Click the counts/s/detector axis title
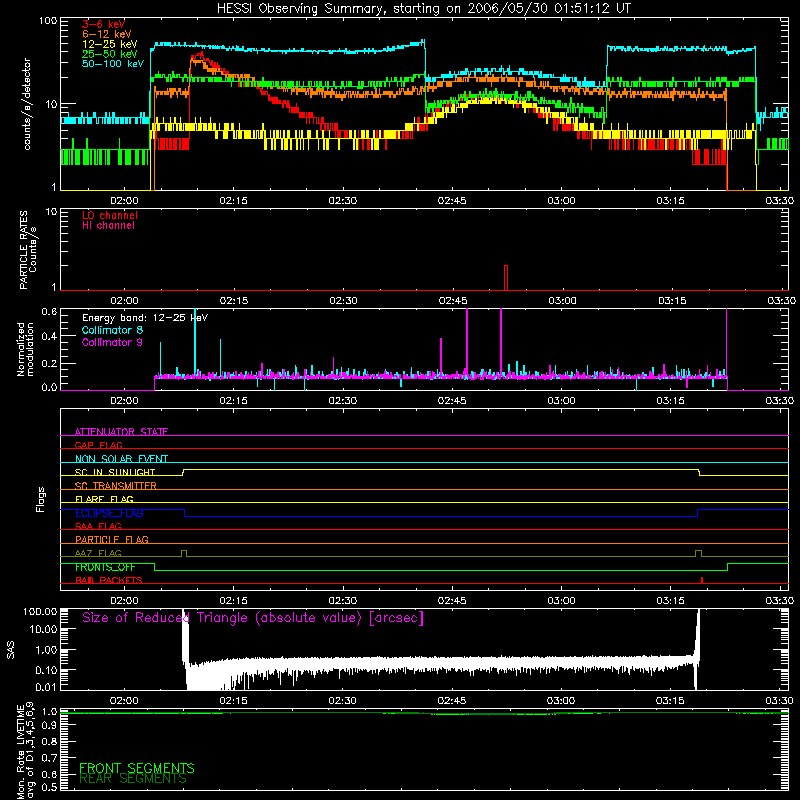Screen dimensions: 800x800 coord(27,104)
